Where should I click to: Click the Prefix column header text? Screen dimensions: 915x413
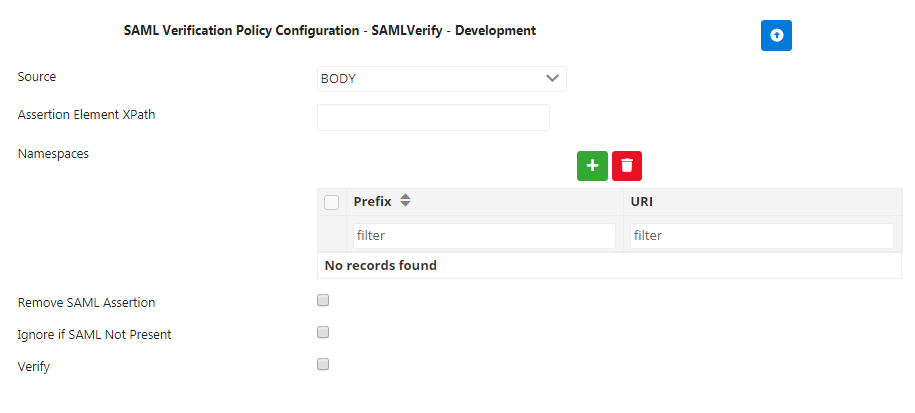pos(372,201)
